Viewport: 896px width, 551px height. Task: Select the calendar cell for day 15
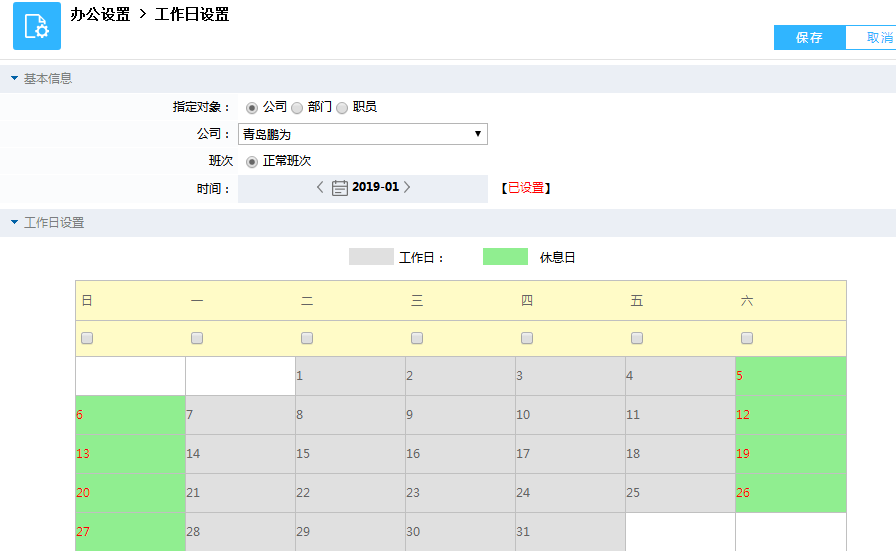click(350, 454)
